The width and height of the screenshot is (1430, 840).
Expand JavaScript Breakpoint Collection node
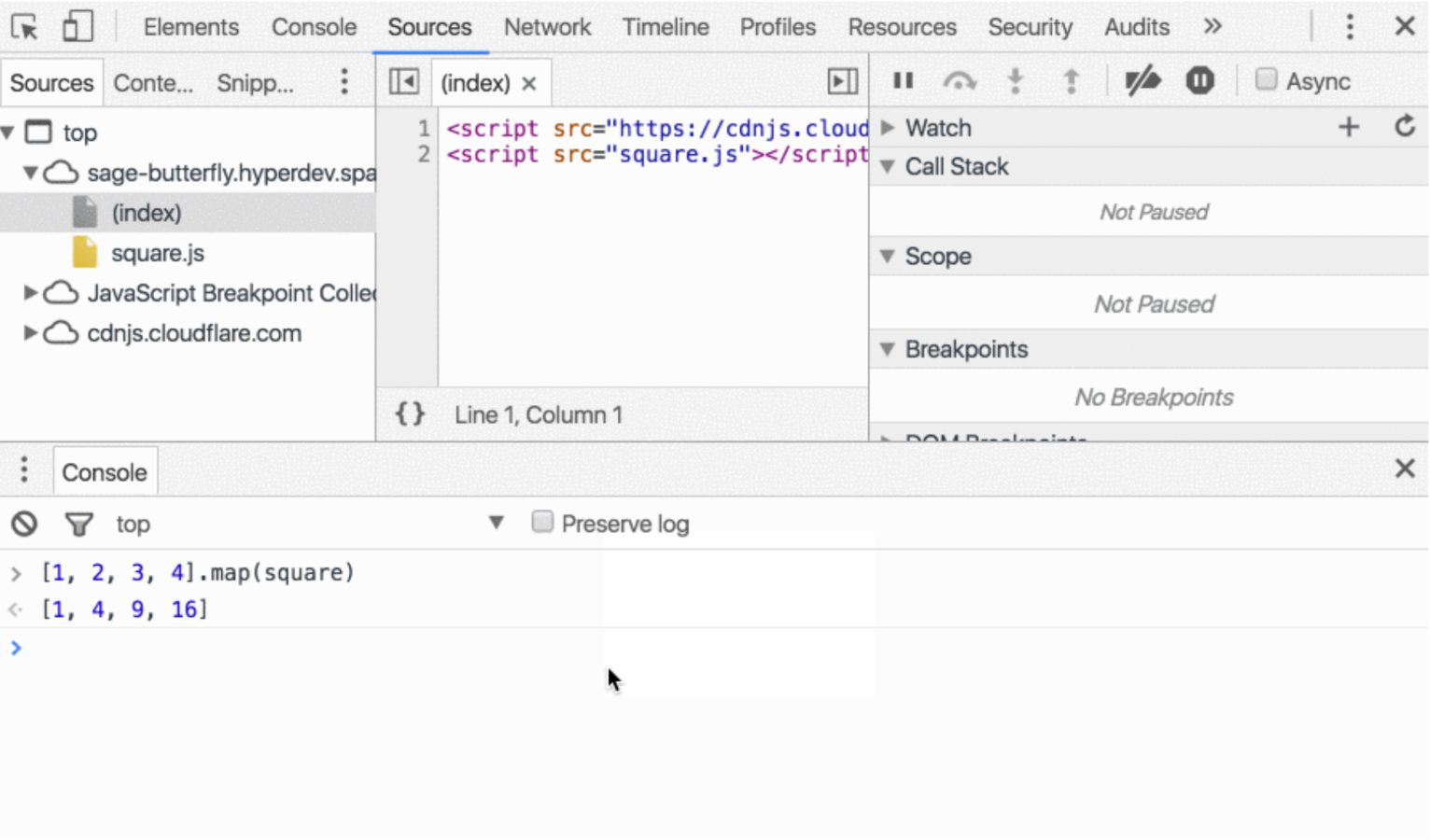pyautogui.click(x=30, y=293)
